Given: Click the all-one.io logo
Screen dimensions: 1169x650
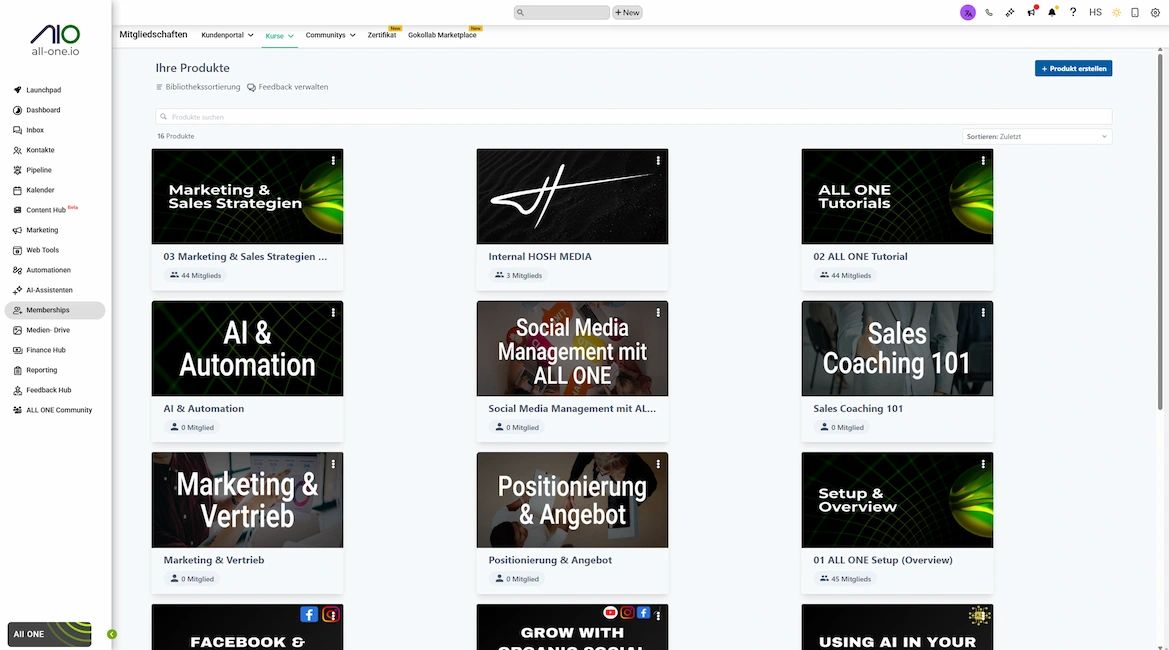Looking at the screenshot, I should 55,40.
